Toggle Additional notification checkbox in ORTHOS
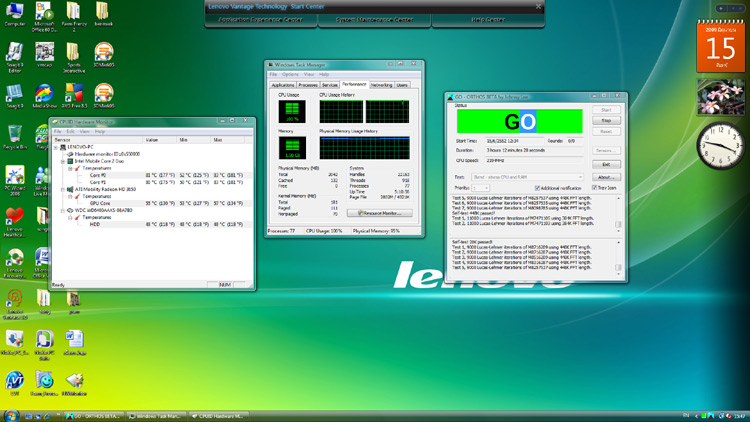The height and width of the screenshot is (422, 750). [537, 188]
